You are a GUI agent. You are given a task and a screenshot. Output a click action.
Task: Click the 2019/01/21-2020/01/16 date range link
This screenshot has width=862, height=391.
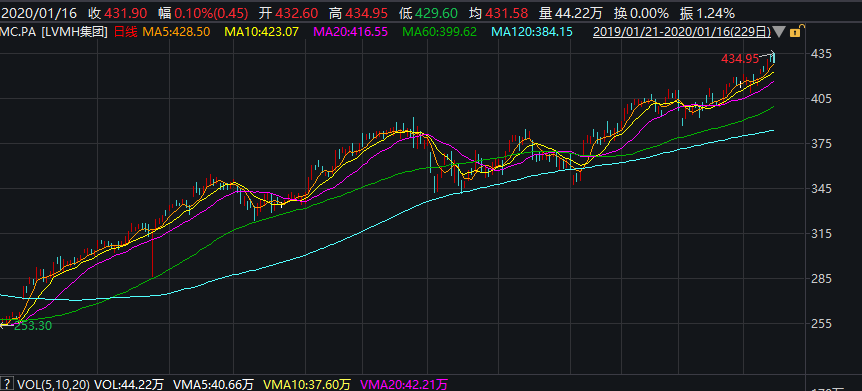tap(682, 32)
